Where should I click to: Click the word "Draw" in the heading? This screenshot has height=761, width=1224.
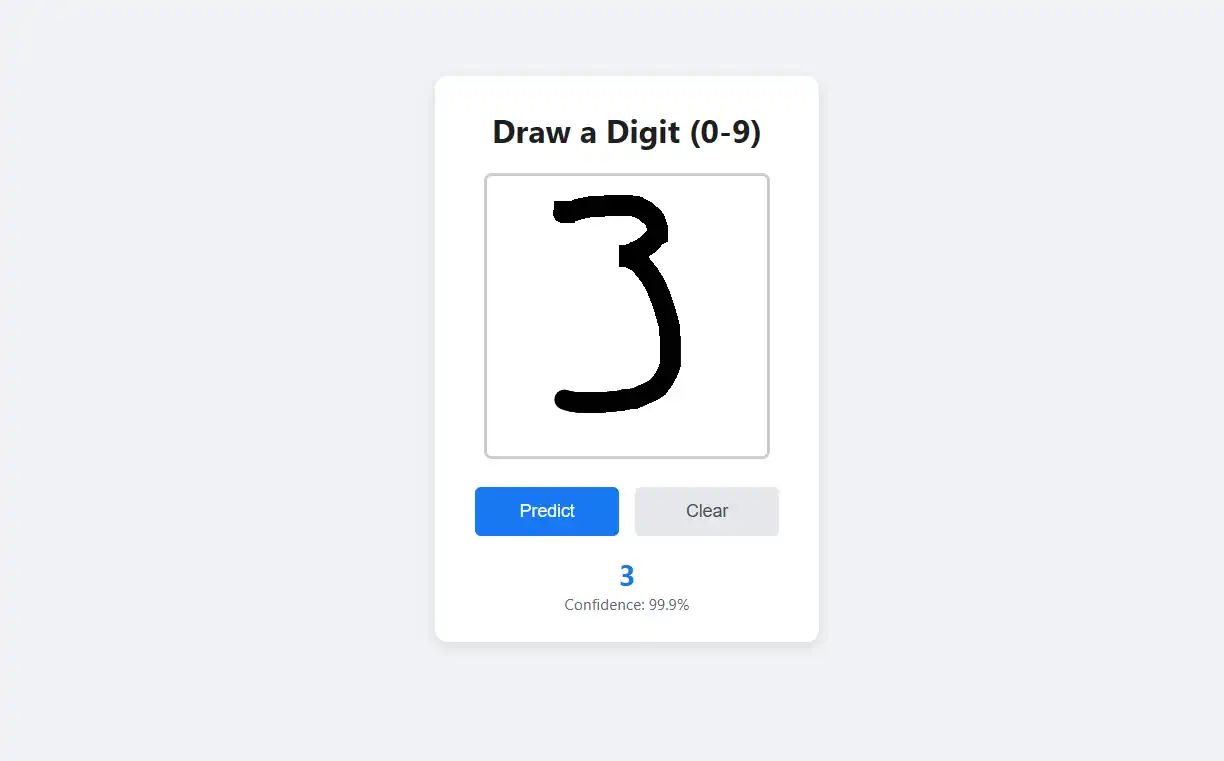tap(532, 133)
